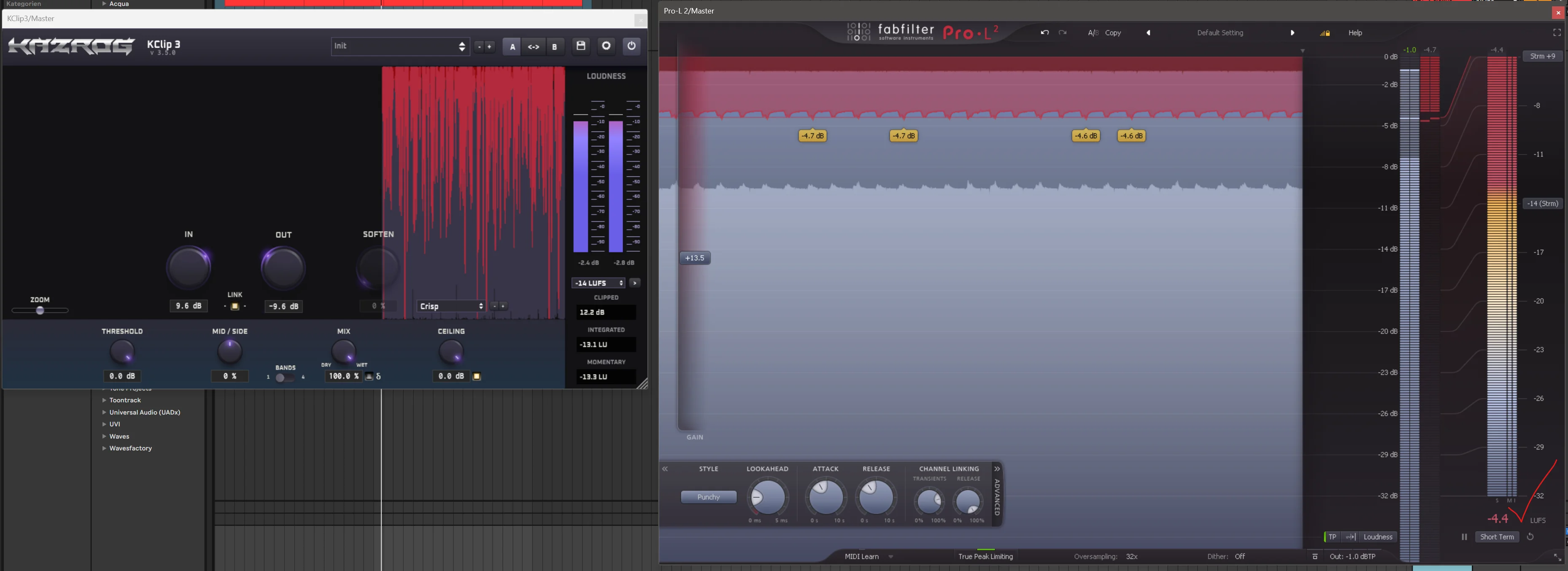Click the arrow button beside -14 LUFS
1568x571 pixels.
click(634, 283)
